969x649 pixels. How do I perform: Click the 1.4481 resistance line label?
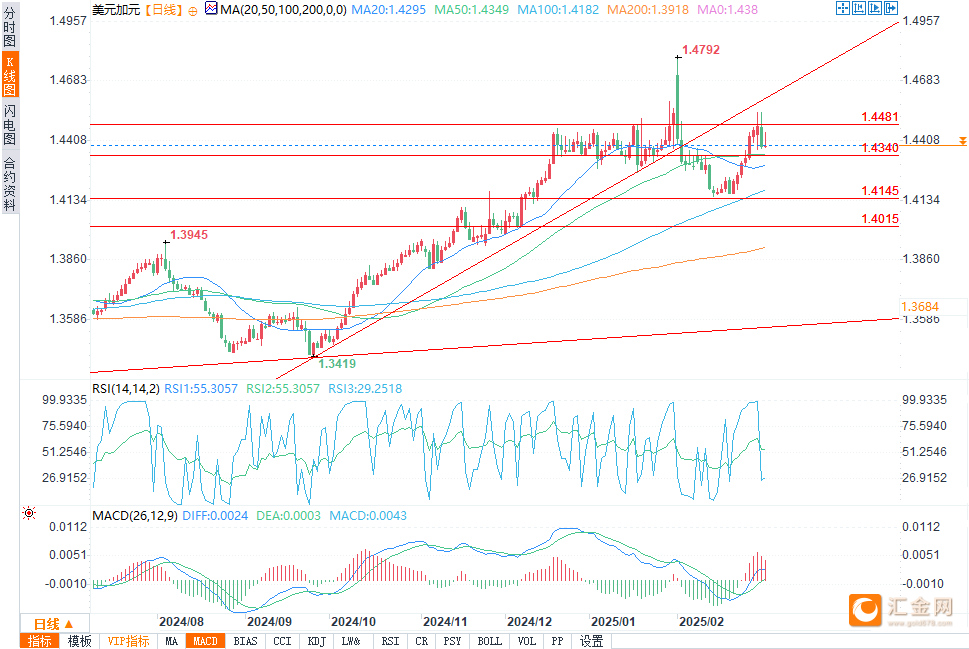point(880,117)
